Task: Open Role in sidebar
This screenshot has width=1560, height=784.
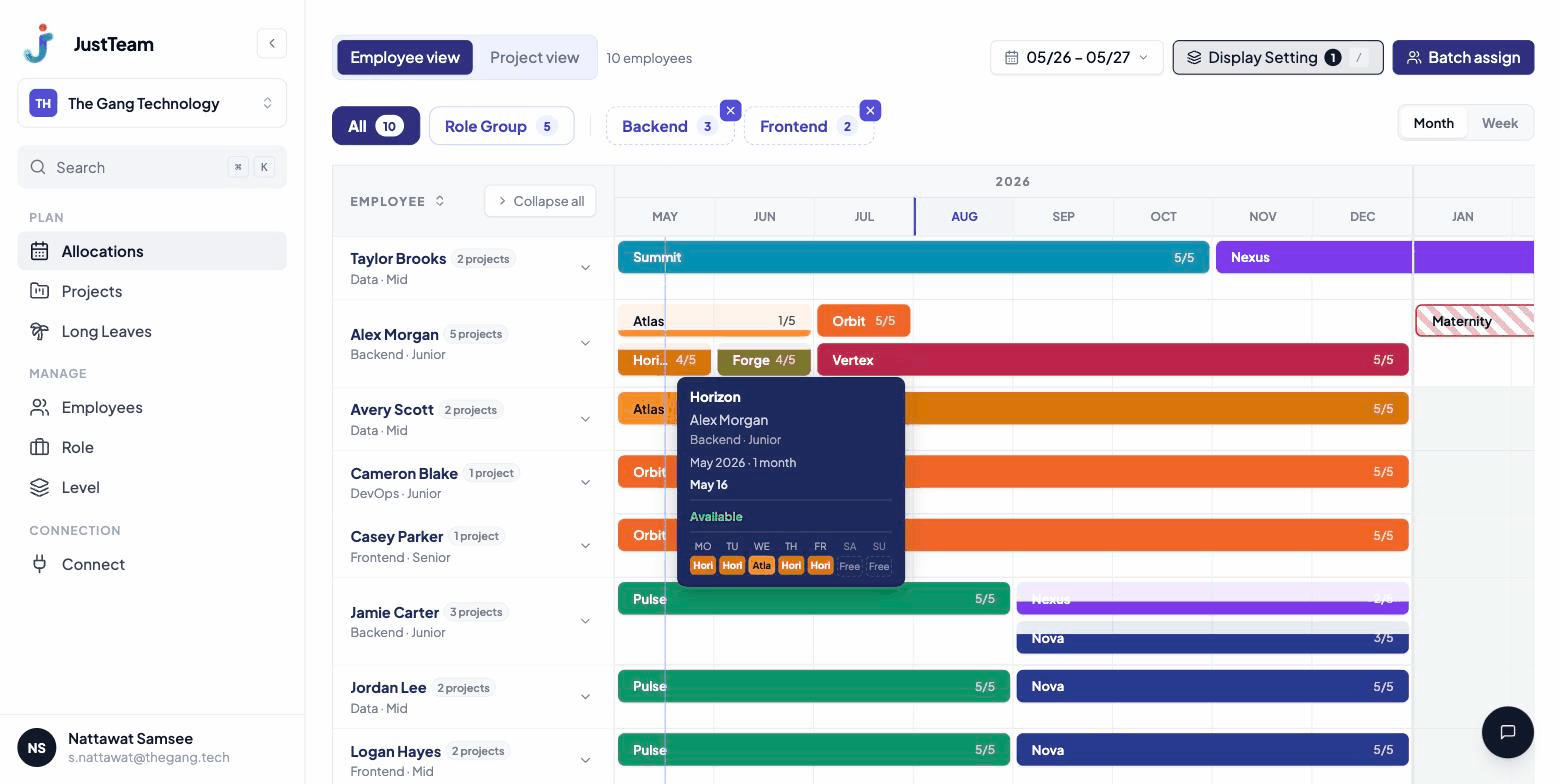Action: (152, 447)
